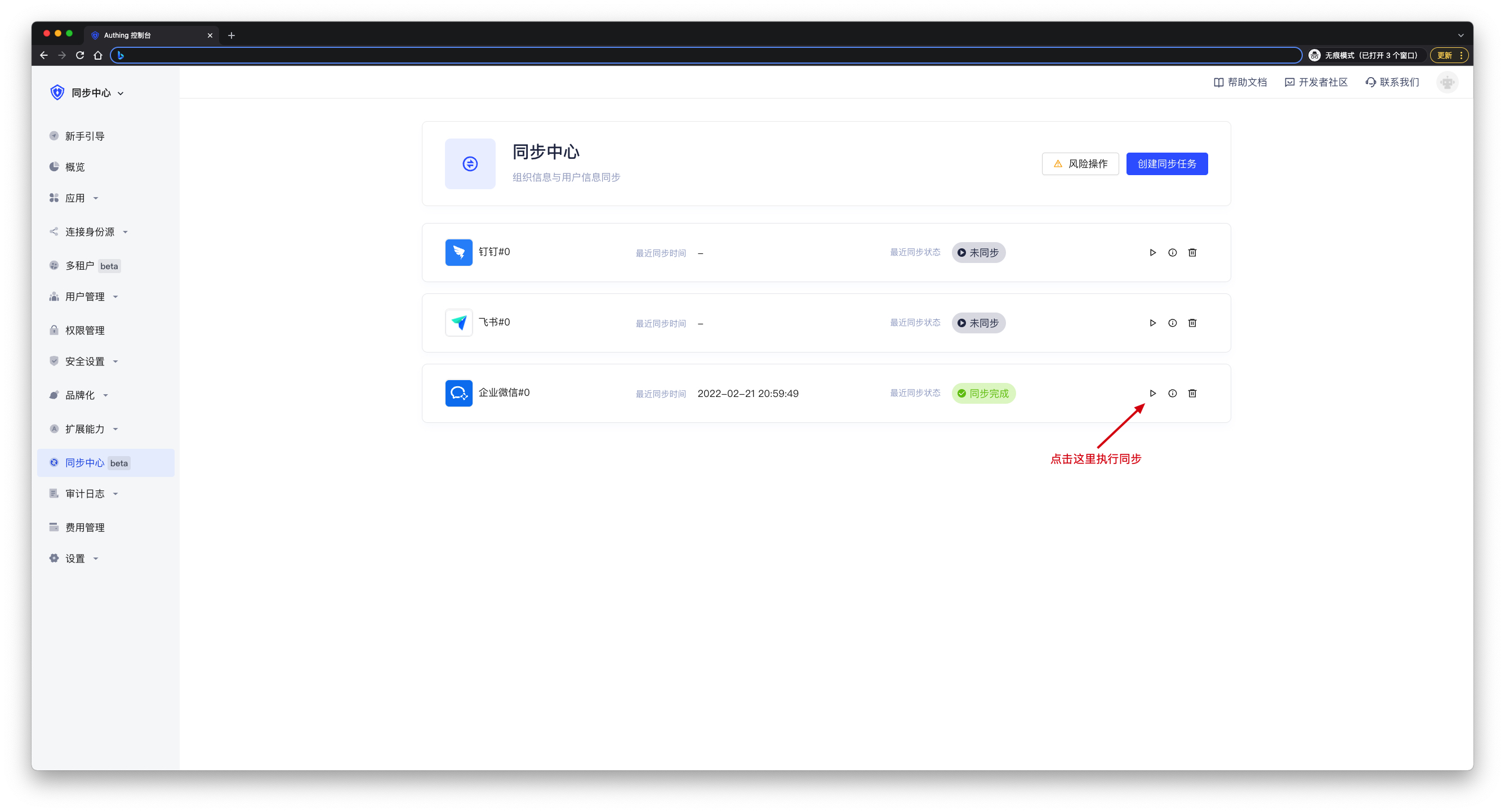Click the 企业微信 app logo icon

pyautogui.click(x=458, y=393)
